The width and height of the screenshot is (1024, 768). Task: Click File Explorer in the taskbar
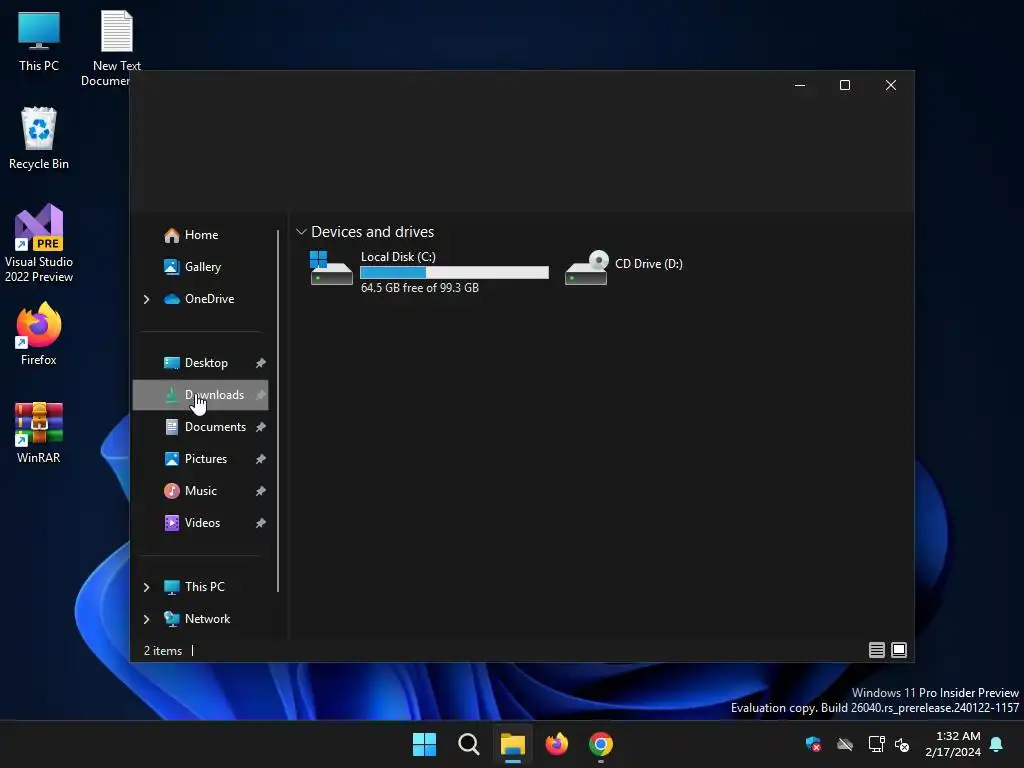pyautogui.click(x=513, y=744)
